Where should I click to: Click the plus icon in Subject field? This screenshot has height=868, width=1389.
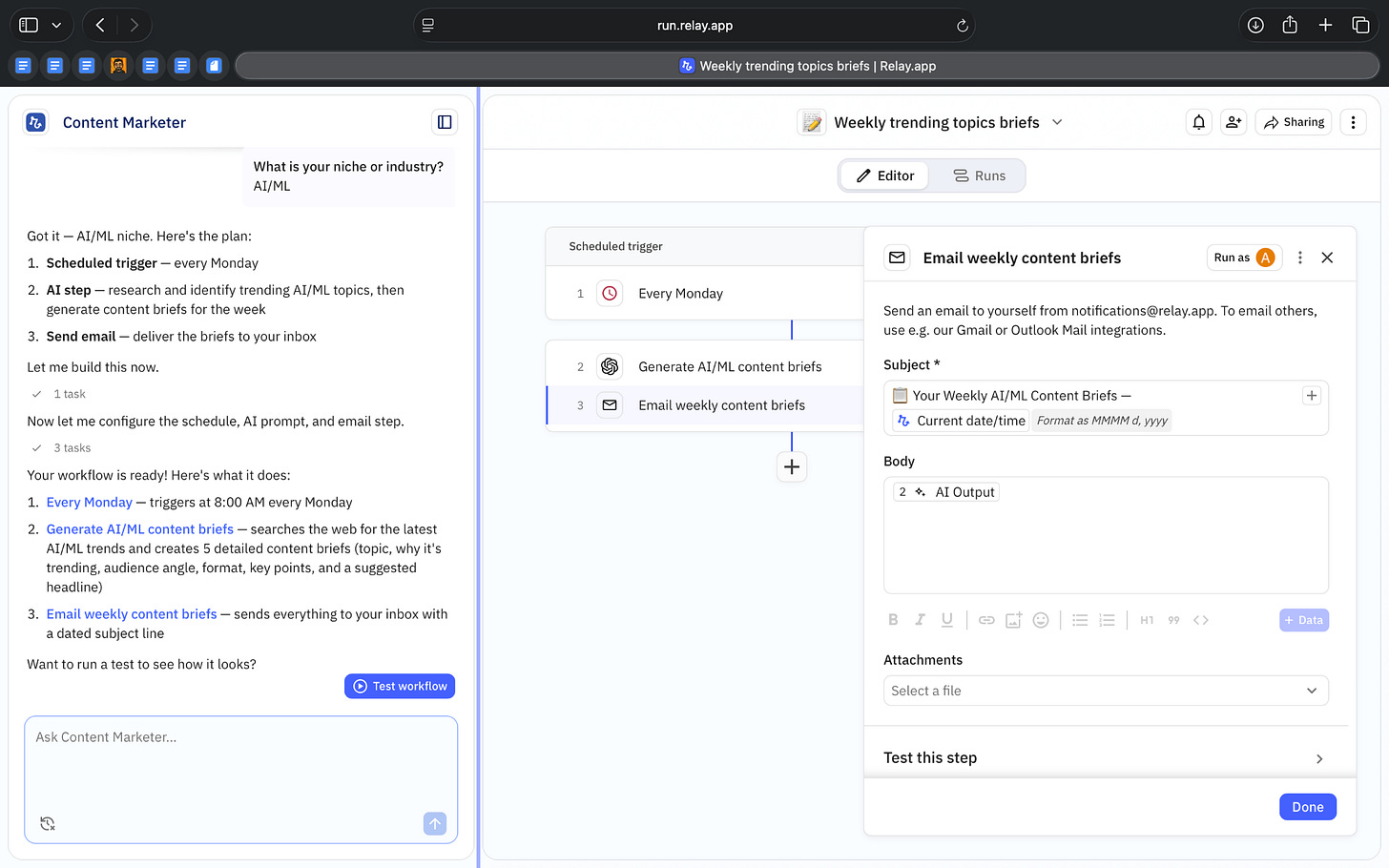tap(1312, 396)
